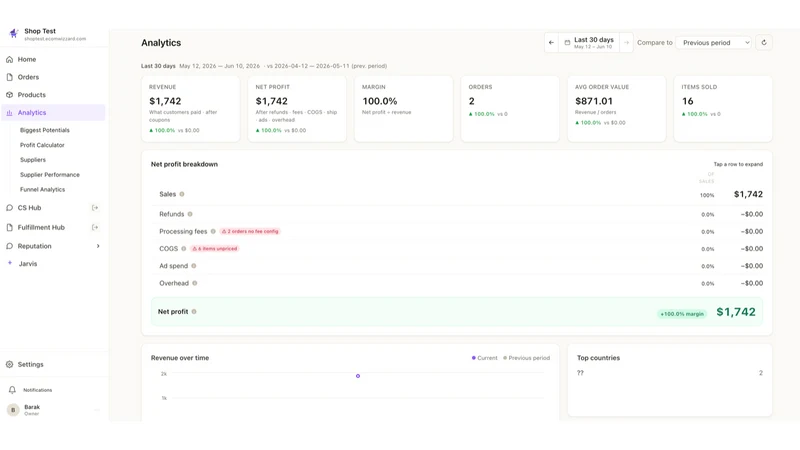Click the Margin 100.0% card
The image size is (800, 450).
[404, 109]
